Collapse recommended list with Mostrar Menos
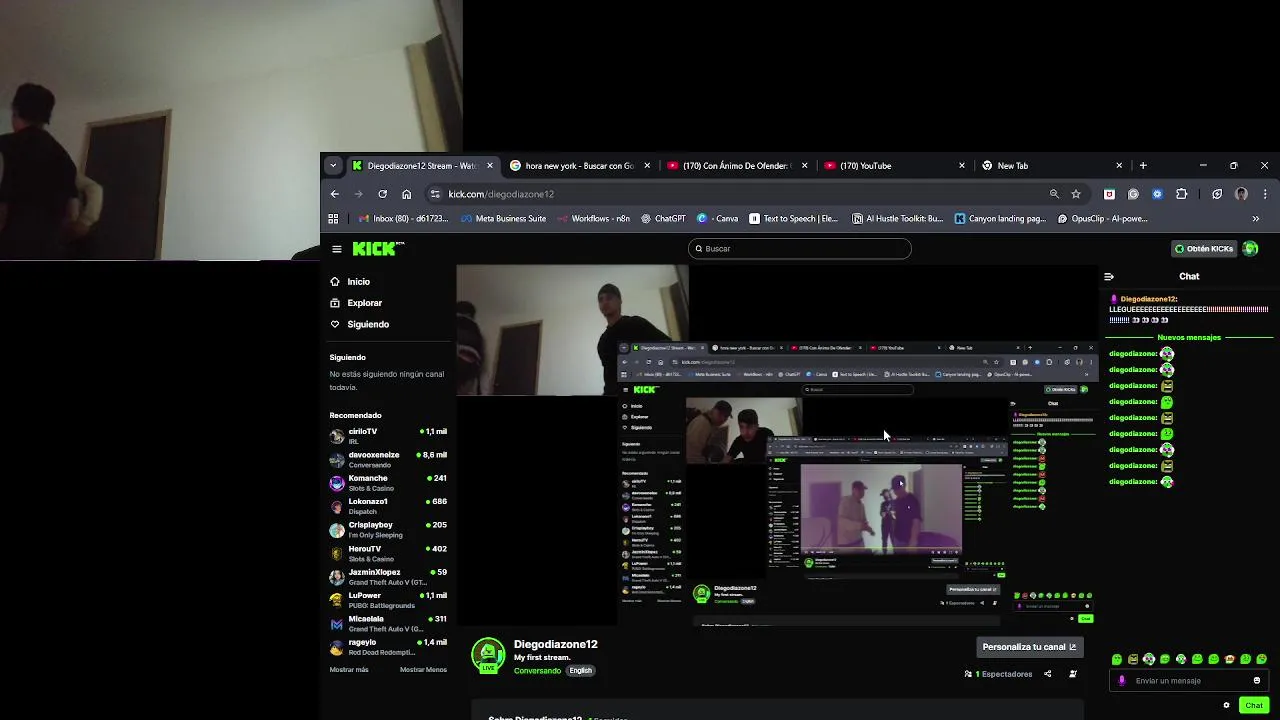 click(x=423, y=670)
